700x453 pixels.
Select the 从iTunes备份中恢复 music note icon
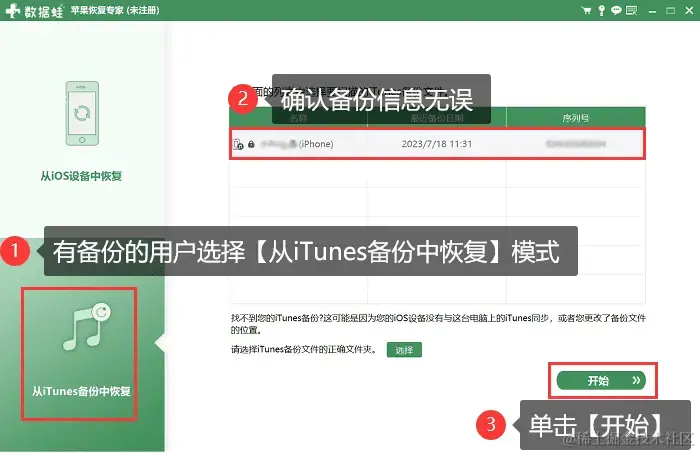pyautogui.click(x=87, y=327)
